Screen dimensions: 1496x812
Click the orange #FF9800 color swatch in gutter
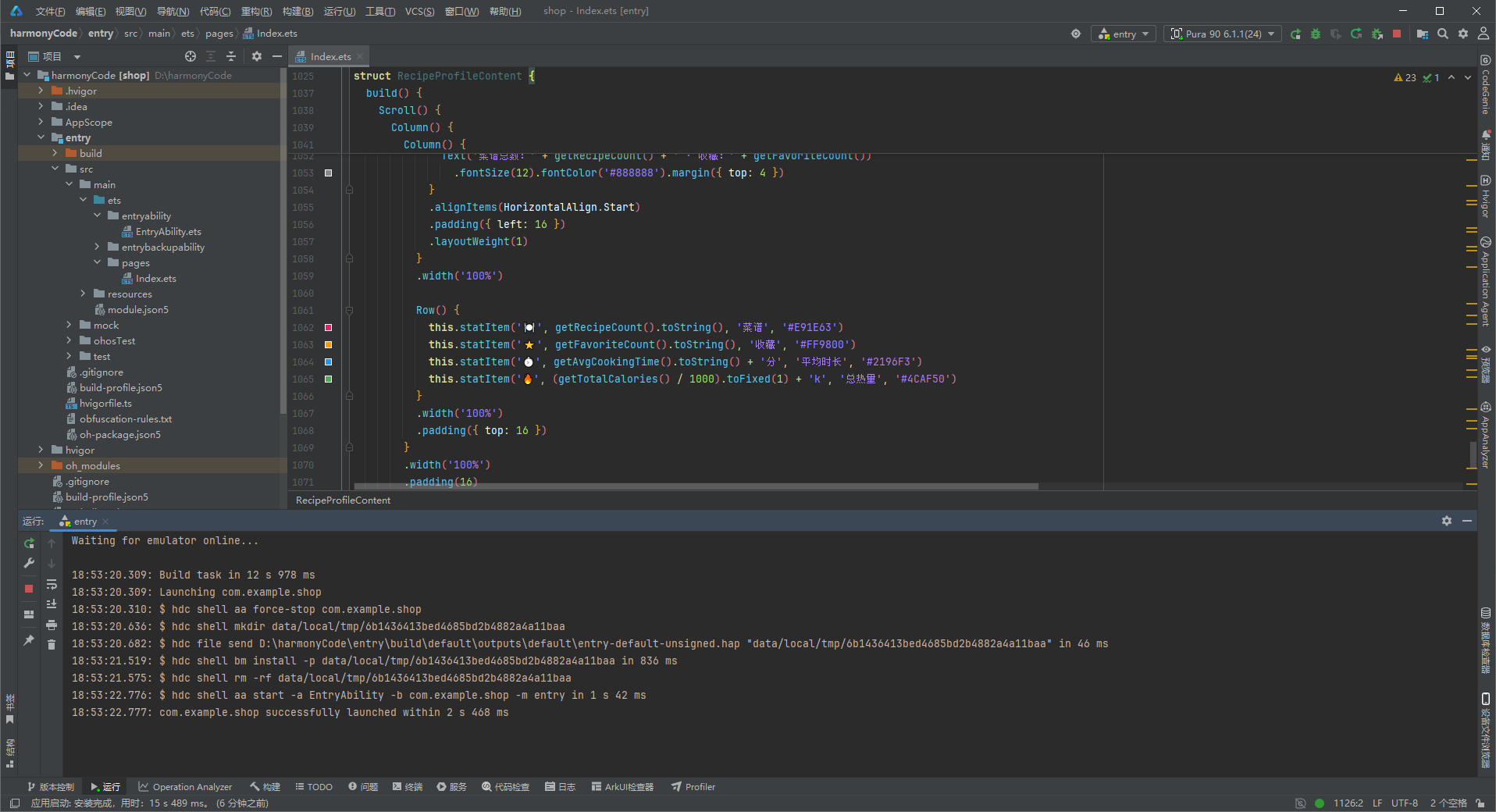tap(329, 344)
